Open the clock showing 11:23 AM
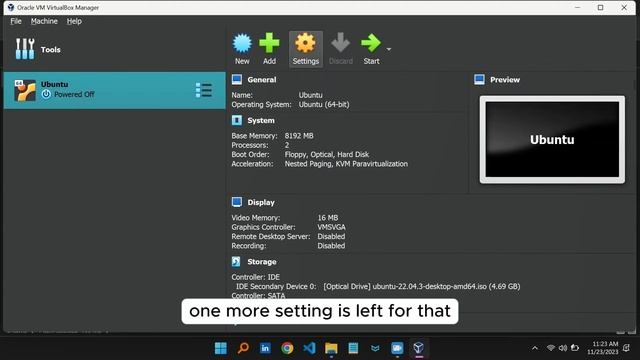Image resolution: width=640 pixels, height=360 pixels. point(603,348)
